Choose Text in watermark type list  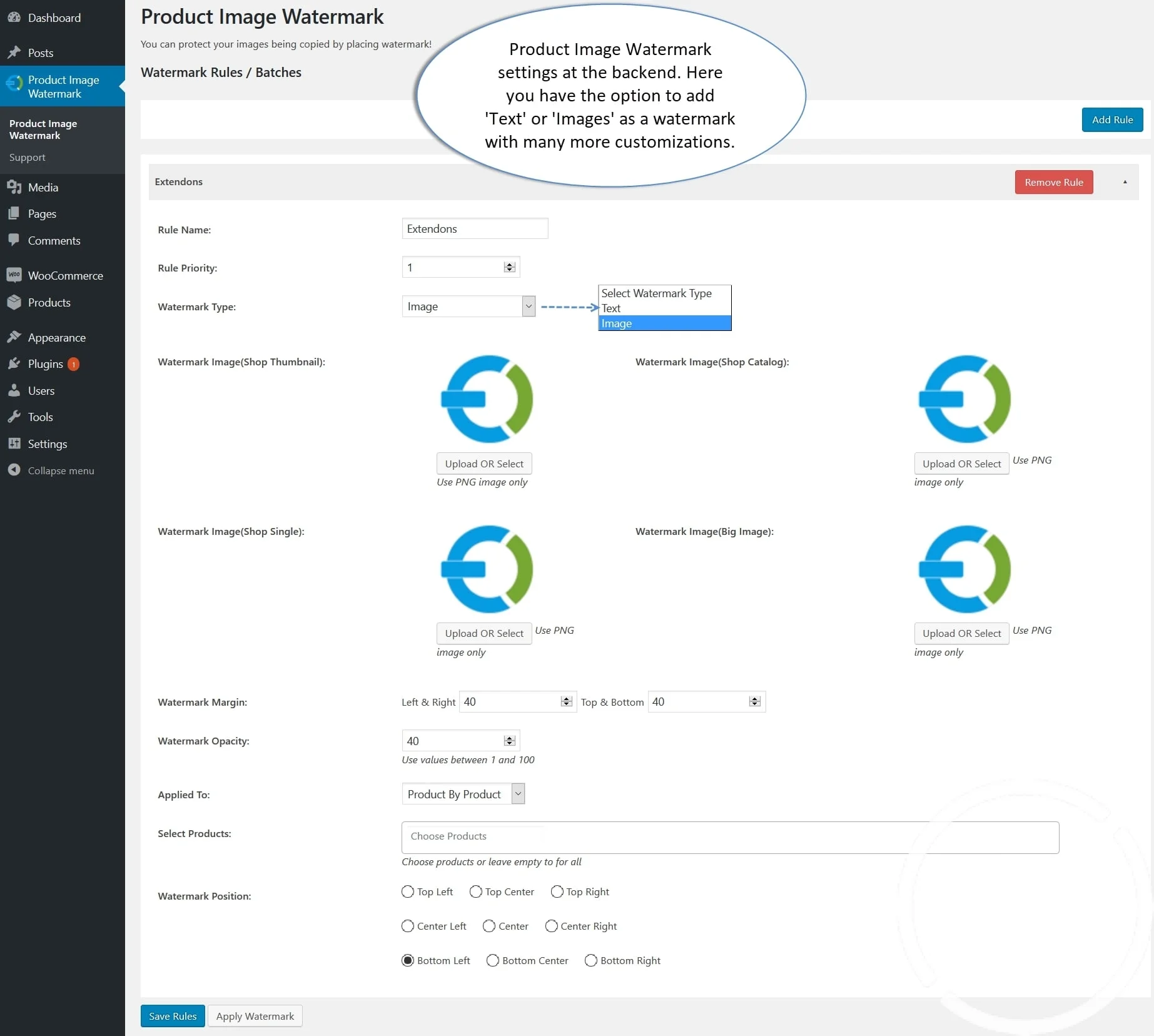(611, 308)
